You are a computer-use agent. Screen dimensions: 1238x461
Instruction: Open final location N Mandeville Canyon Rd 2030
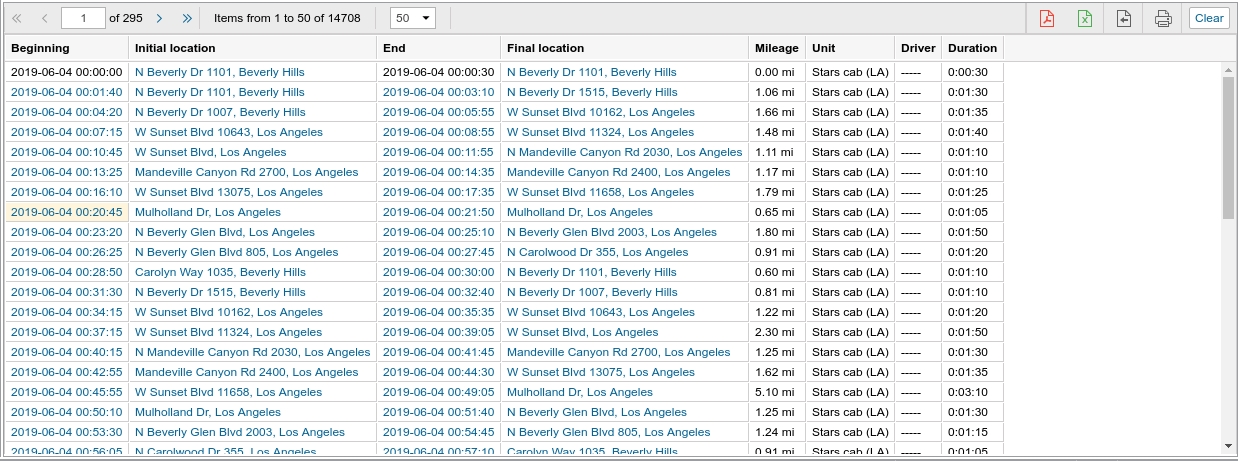(x=624, y=152)
